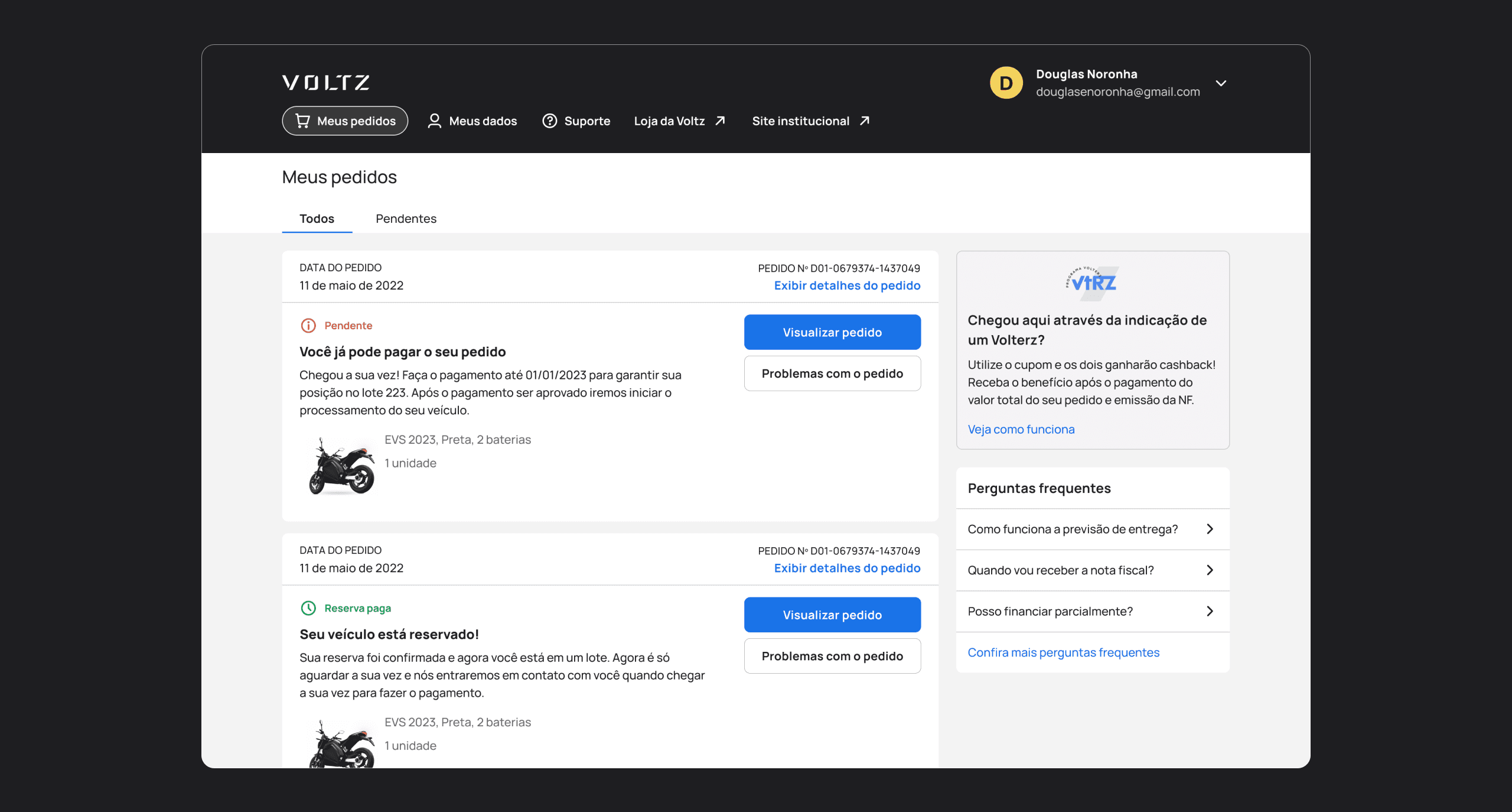The height and width of the screenshot is (812, 1512).
Task: Click the green 'Reserva paga' status label
Action: point(358,608)
